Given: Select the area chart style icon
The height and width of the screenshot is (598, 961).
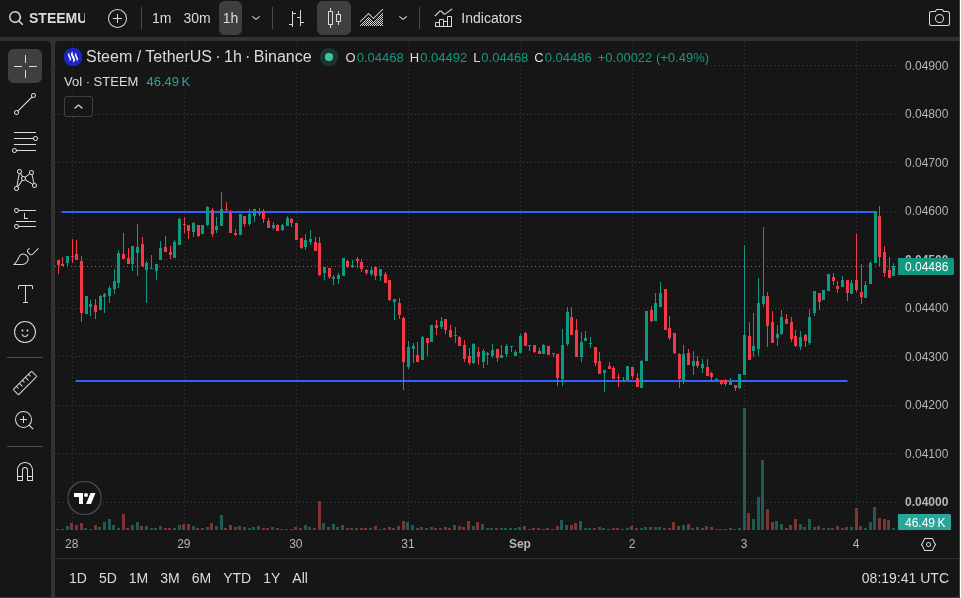Looking at the screenshot, I should tap(371, 18).
